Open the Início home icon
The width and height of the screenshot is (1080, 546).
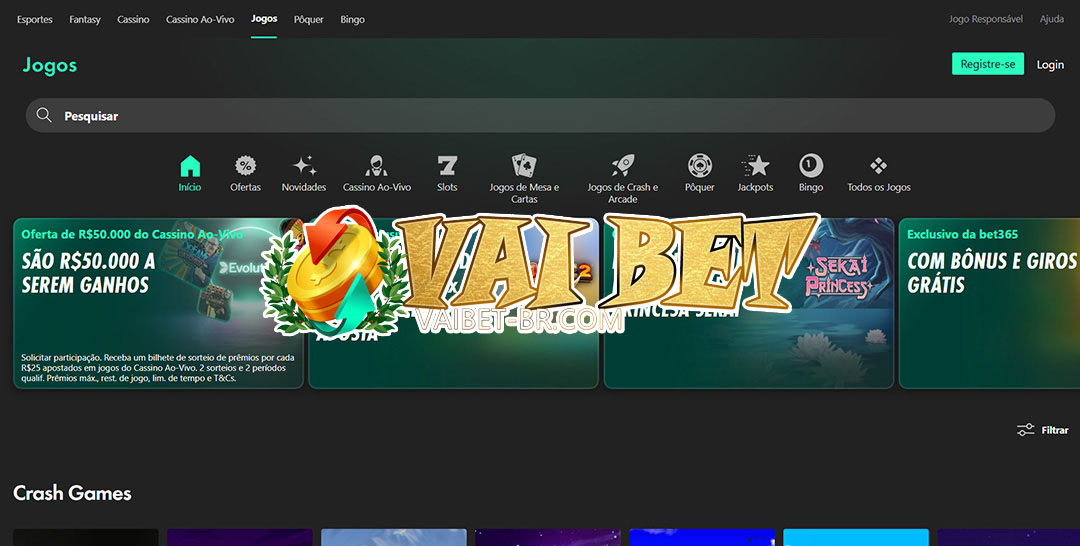click(190, 166)
